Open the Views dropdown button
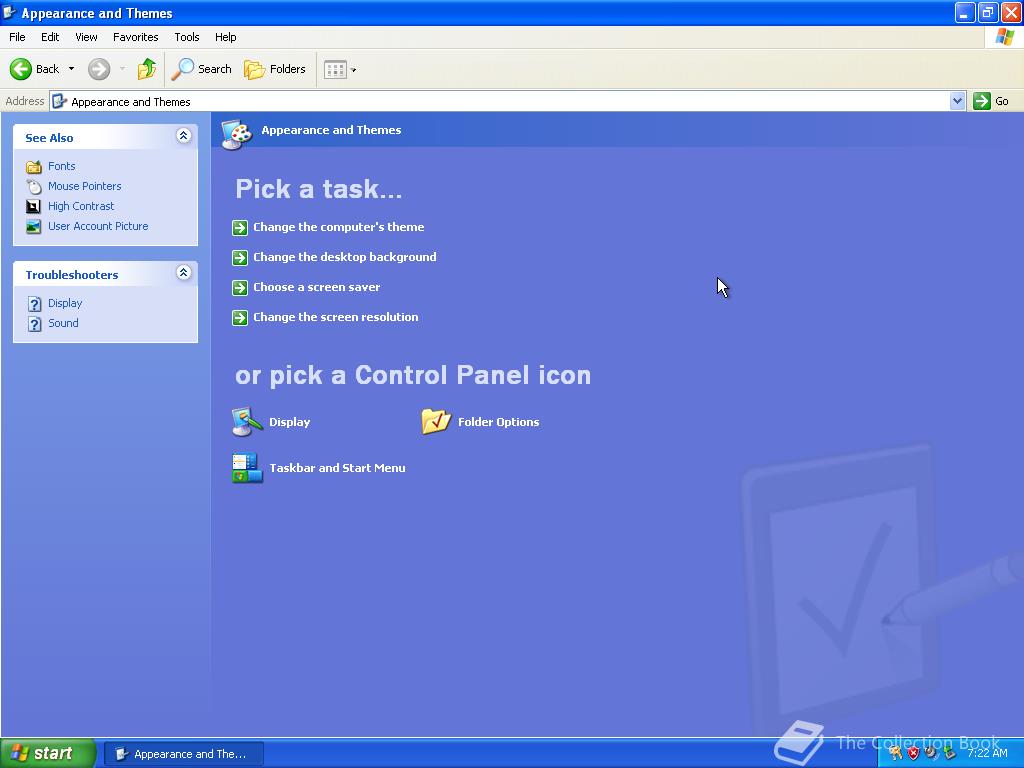The height and width of the screenshot is (768, 1024). click(x=340, y=69)
